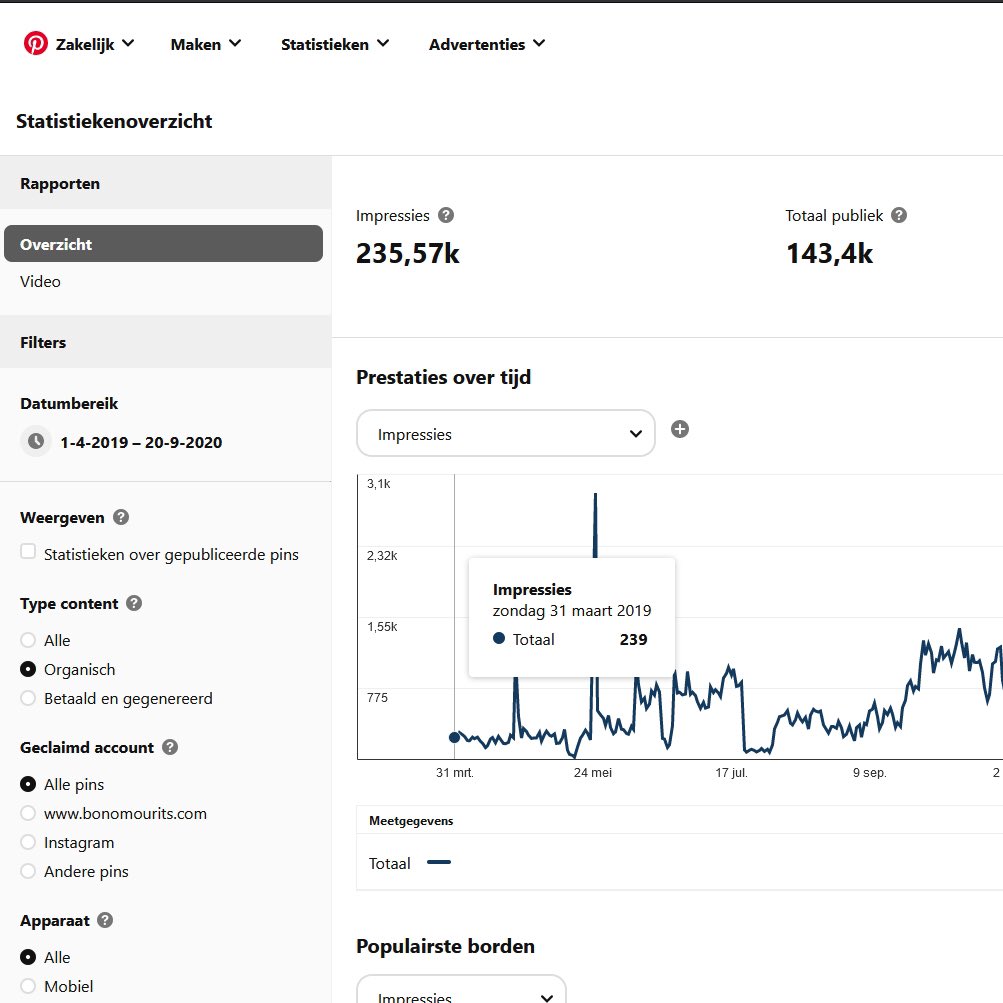The width and height of the screenshot is (1003, 1003).
Task: Click the zondag 31 maart 2019 tooltip date
Action: point(572,611)
